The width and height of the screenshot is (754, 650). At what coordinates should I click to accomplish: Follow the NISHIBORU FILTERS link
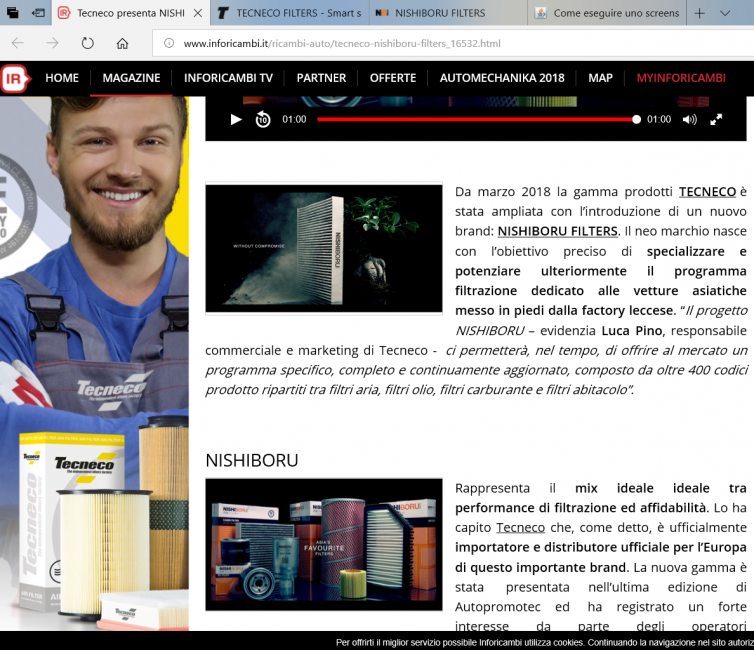pyautogui.click(x=558, y=231)
